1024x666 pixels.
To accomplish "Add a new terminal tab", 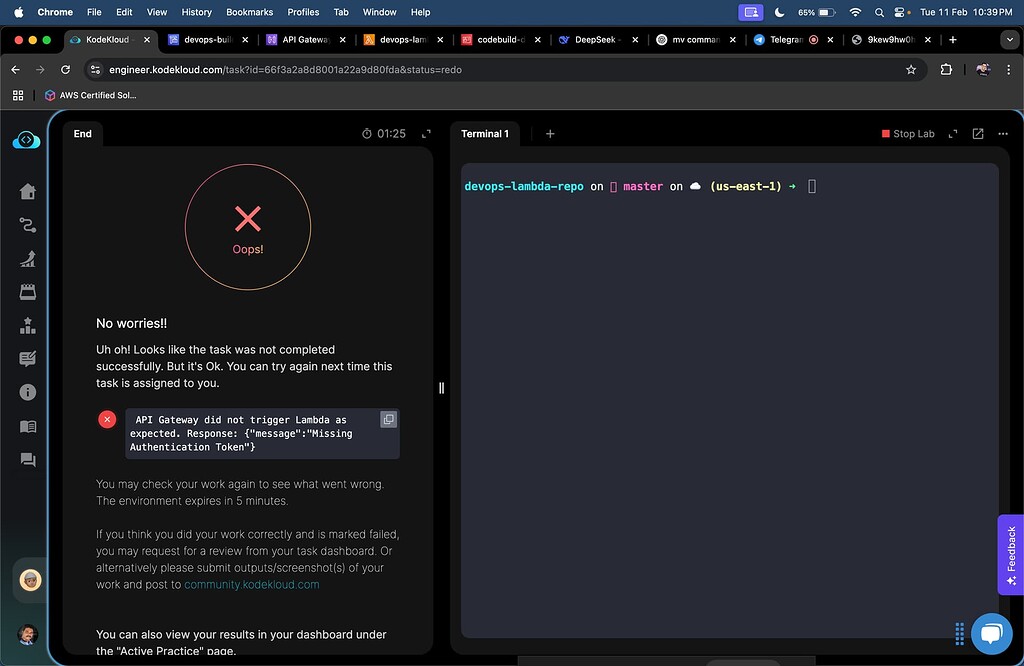I will (x=550, y=134).
